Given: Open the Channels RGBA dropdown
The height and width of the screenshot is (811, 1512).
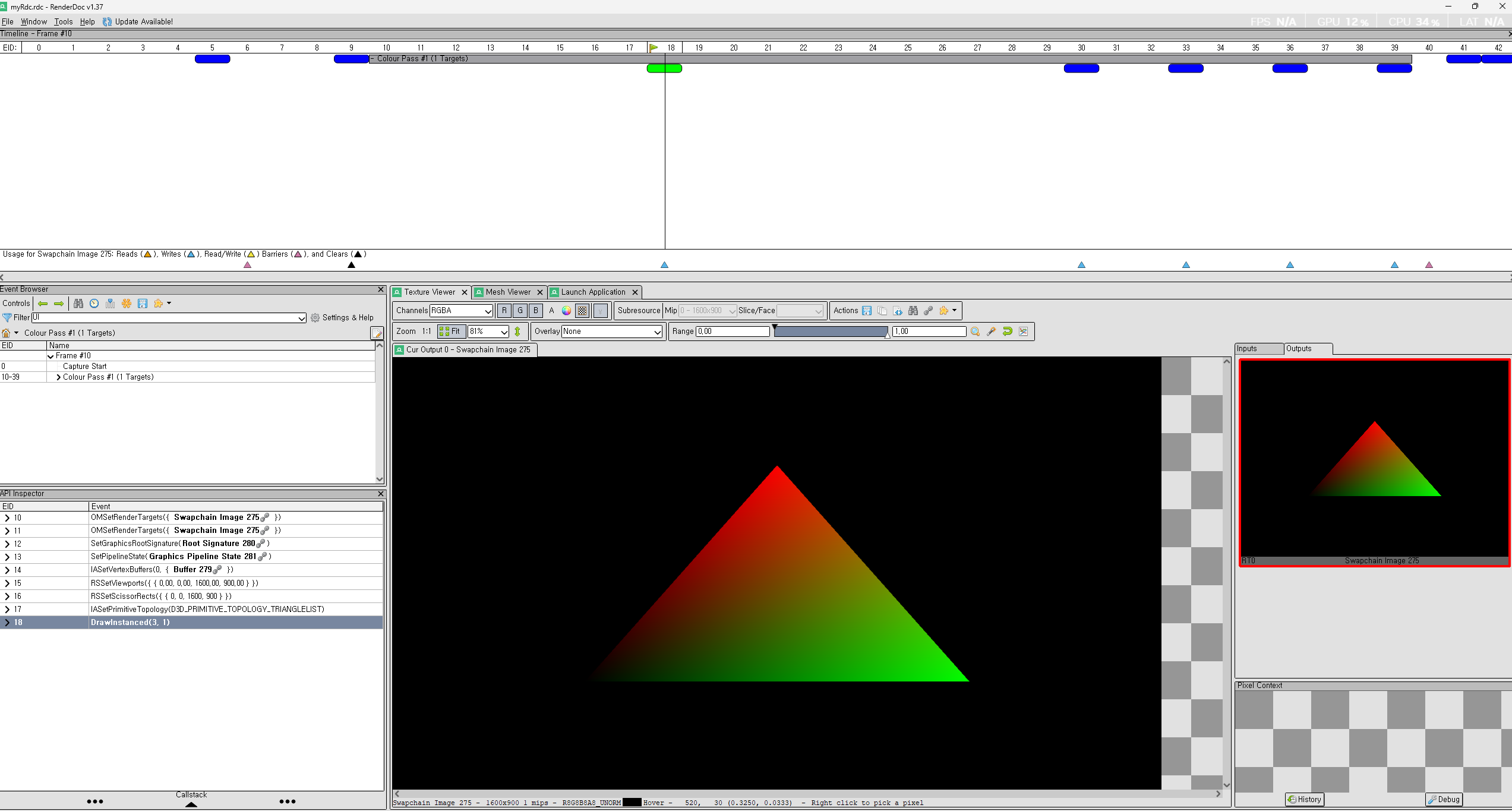Looking at the screenshot, I should (462, 311).
